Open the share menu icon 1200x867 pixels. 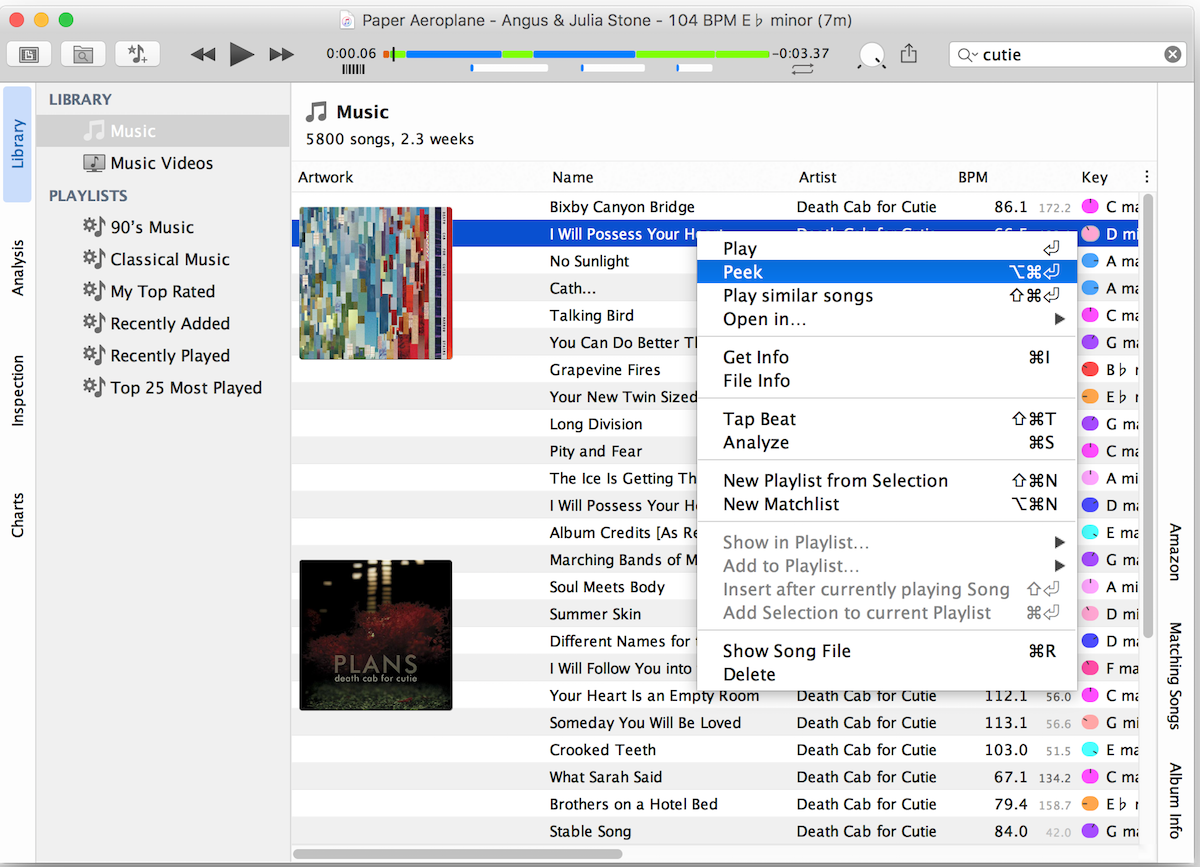(908, 53)
